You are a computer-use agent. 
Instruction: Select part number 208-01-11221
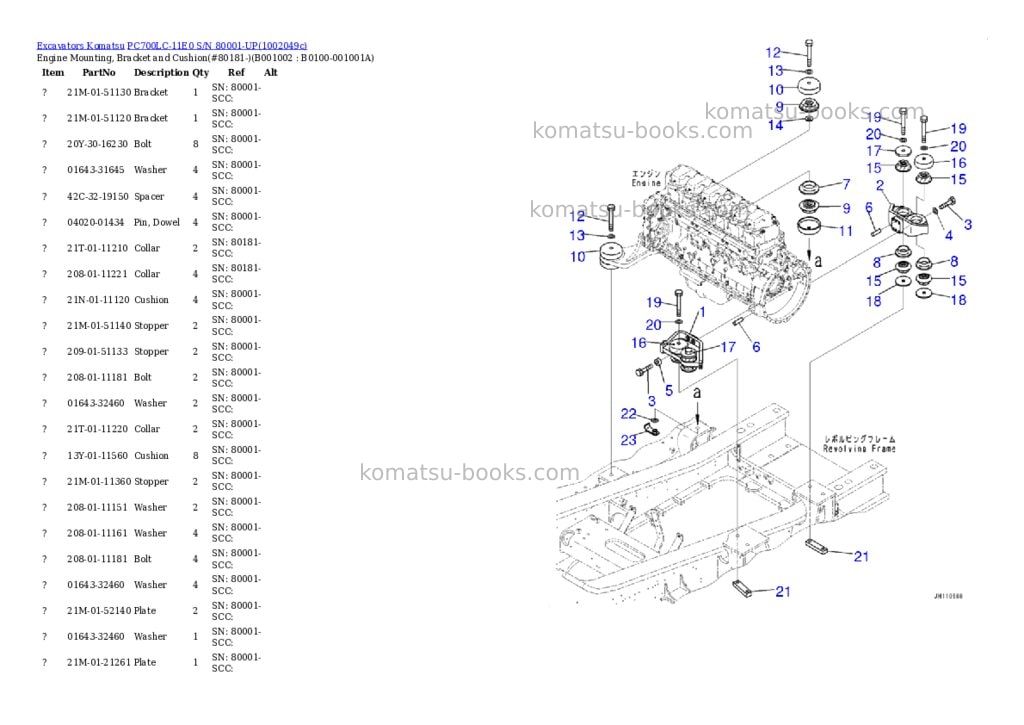[x=97, y=274]
